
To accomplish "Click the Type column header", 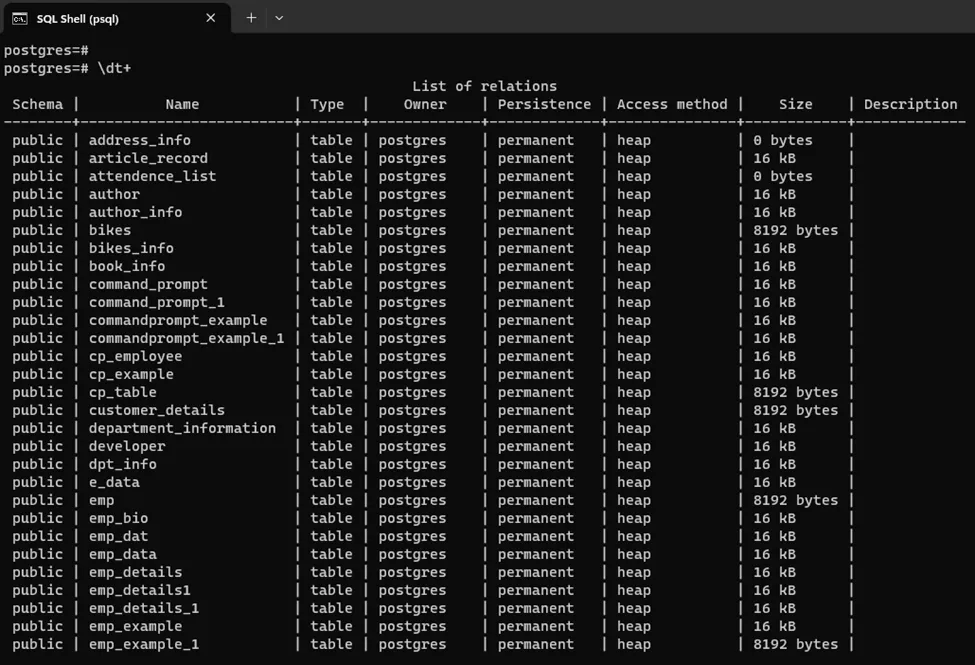I will (x=327, y=104).
